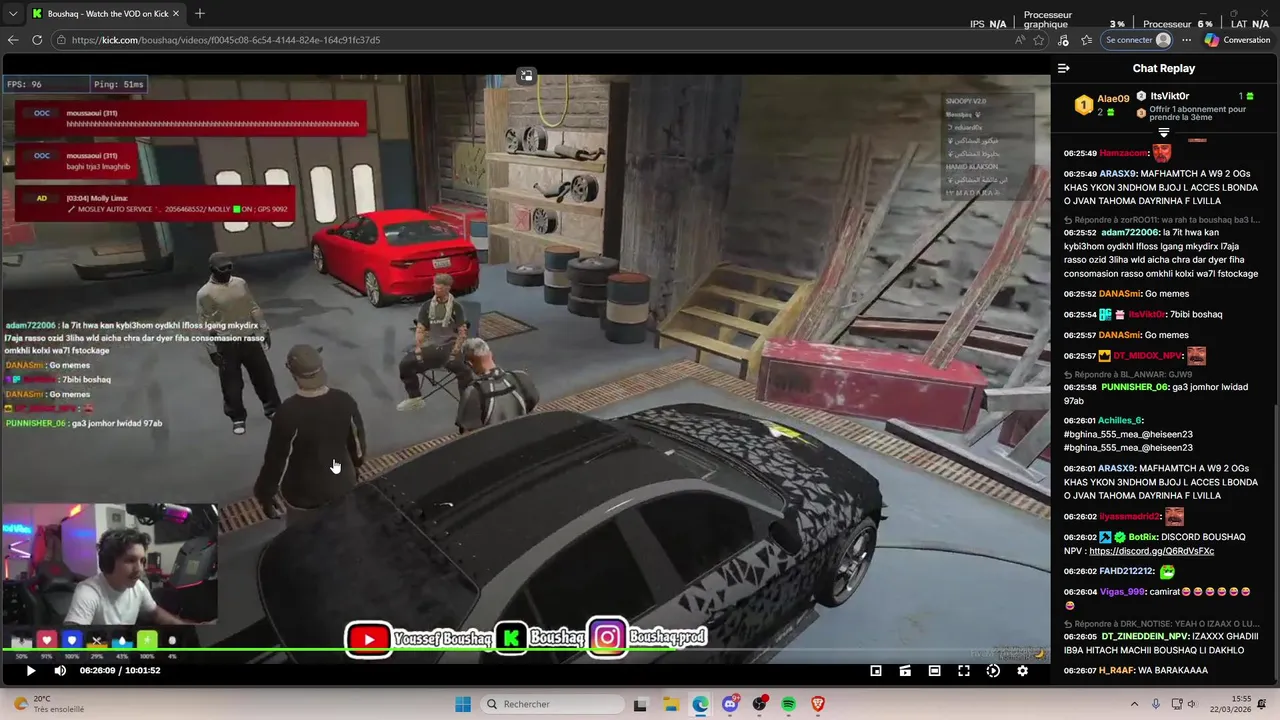Add page to favorites star
This screenshot has height=720, width=1280.
(1039, 40)
